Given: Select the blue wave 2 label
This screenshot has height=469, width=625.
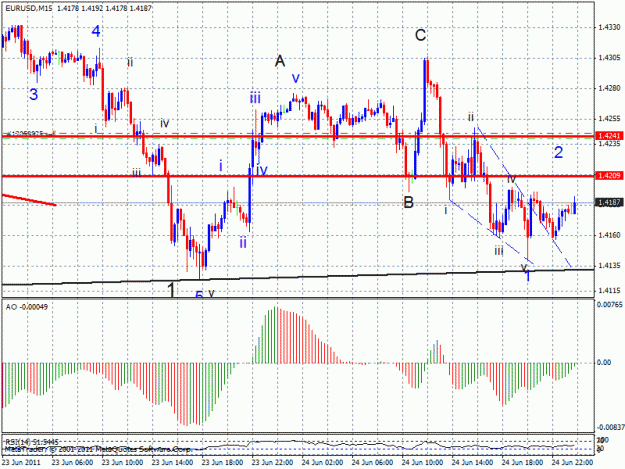Looking at the screenshot, I should coord(558,152).
